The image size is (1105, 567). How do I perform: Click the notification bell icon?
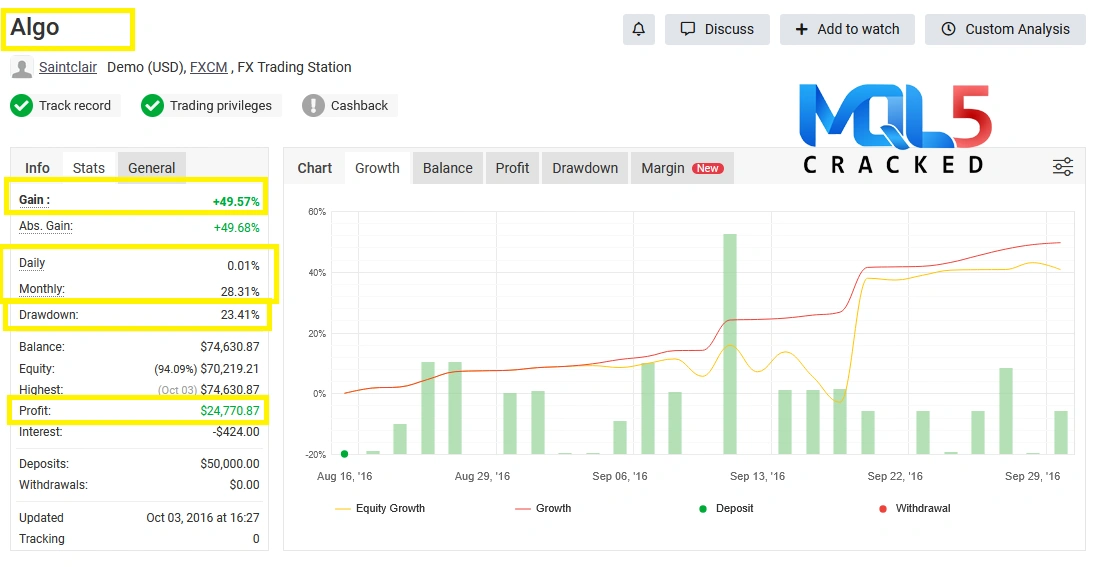tap(639, 29)
